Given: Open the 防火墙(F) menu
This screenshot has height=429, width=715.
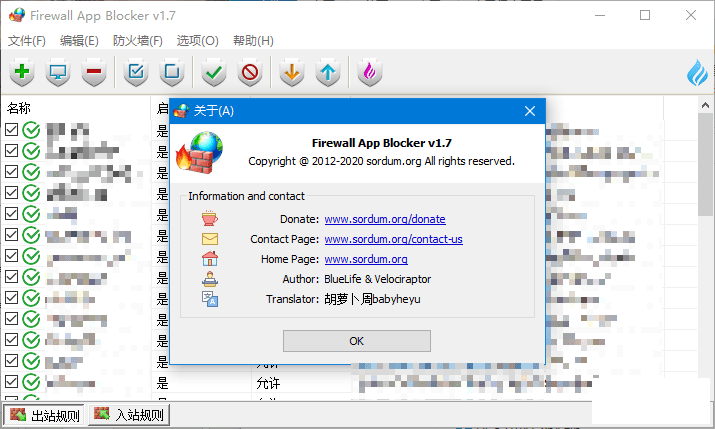Looking at the screenshot, I should click(x=138, y=41).
